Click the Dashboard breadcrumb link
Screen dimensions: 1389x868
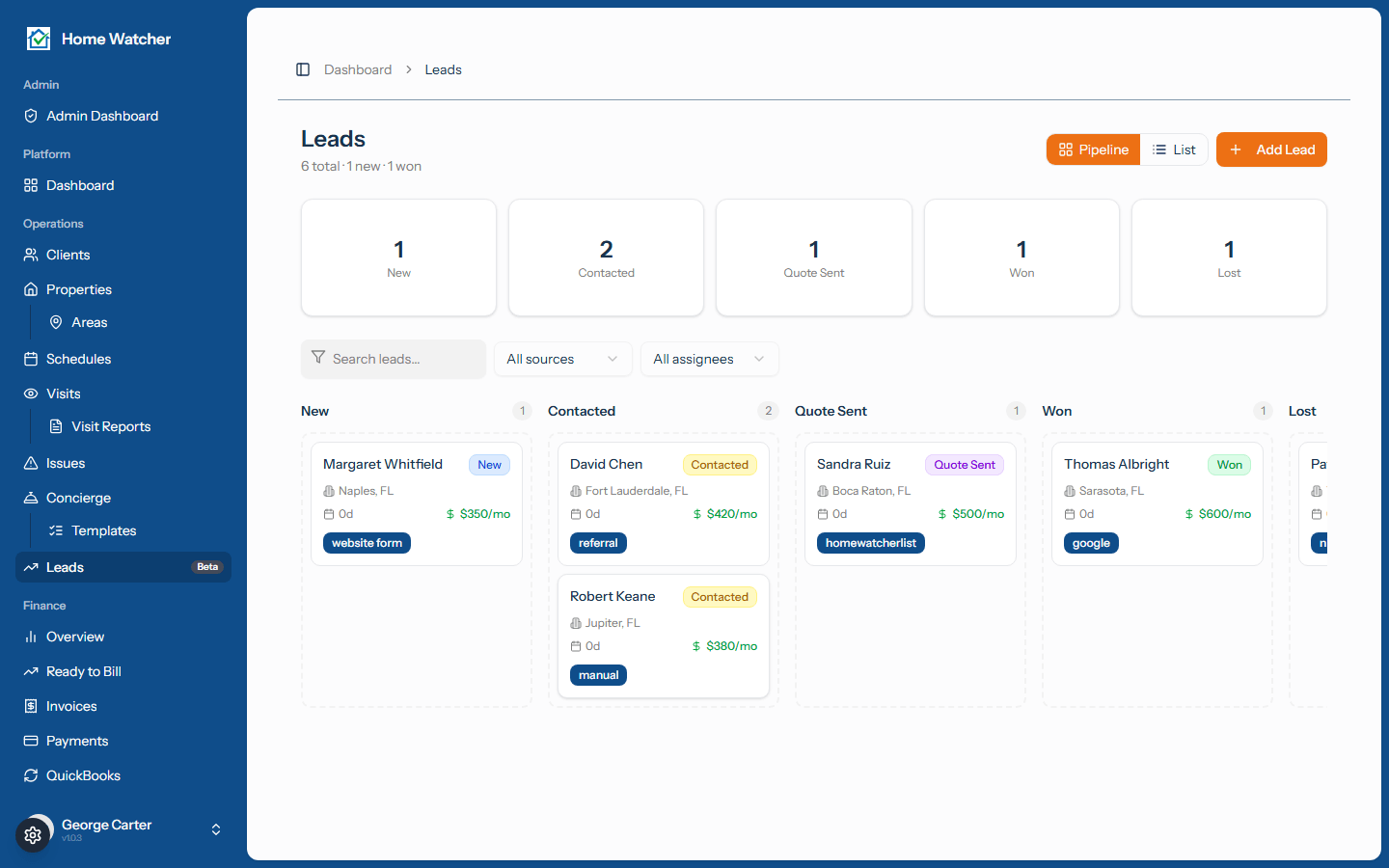point(358,69)
